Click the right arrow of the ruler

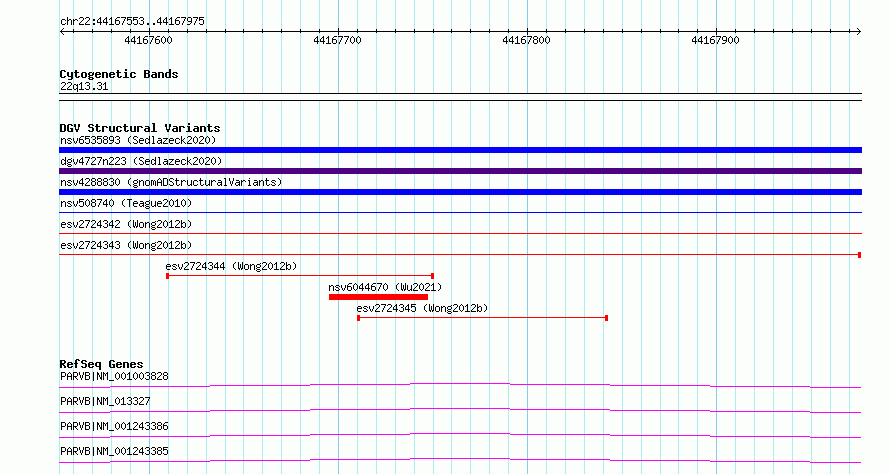(858, 31)
